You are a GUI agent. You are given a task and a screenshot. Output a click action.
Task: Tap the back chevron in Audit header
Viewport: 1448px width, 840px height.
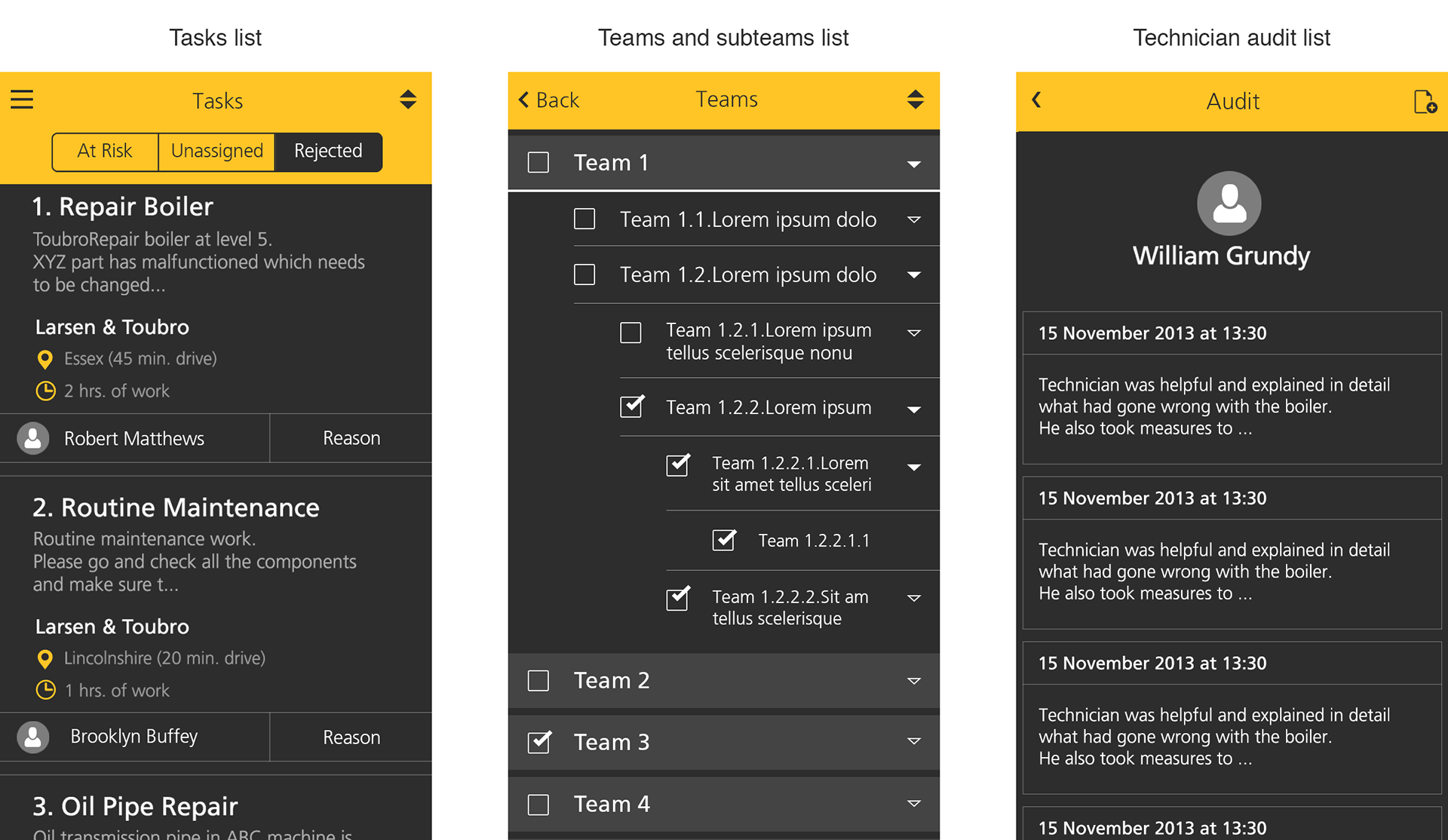point(1037,100)
